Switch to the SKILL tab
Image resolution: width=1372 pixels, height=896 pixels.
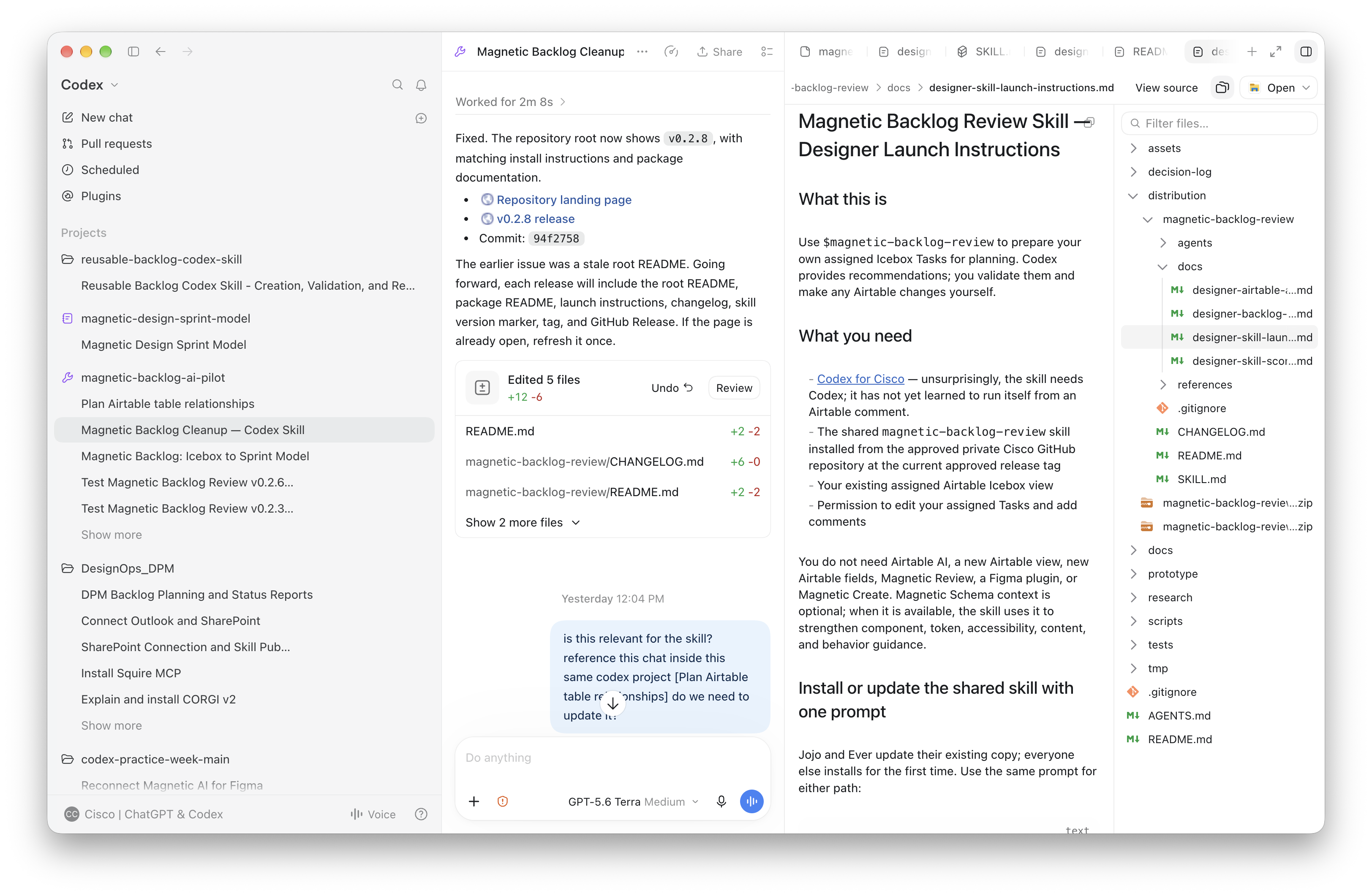983,52
